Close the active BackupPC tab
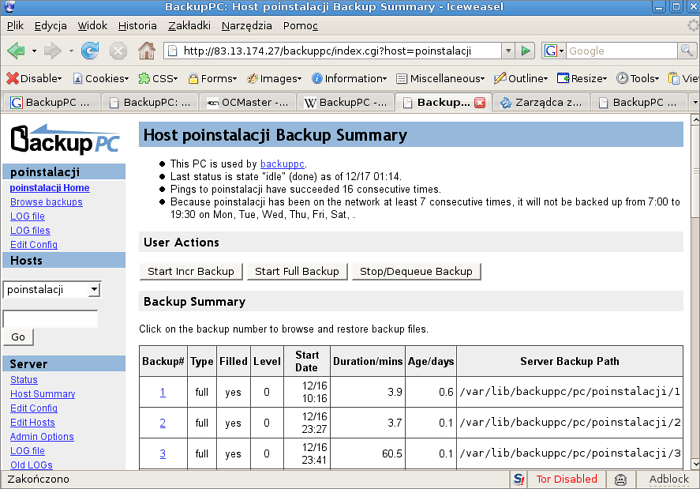Screen dimensions: 700x489 (480, 102)
